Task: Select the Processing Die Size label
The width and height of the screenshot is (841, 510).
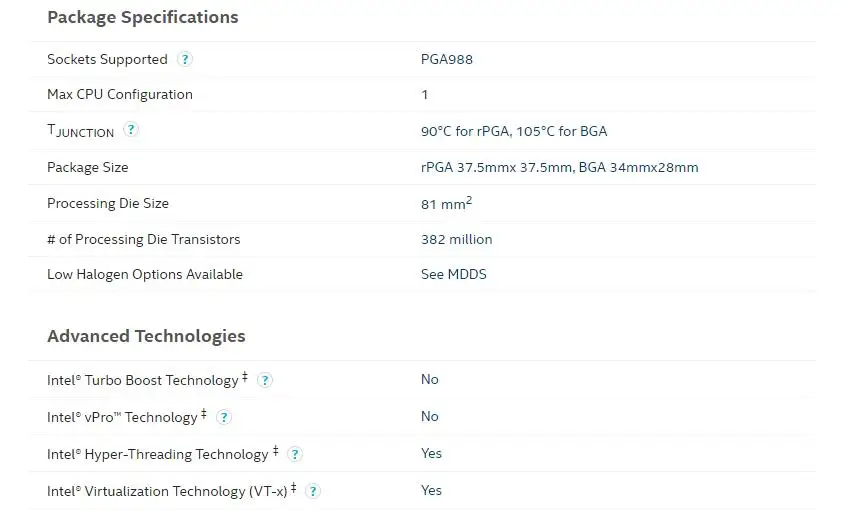Action: pyautogui.click(x=108, y=203)
